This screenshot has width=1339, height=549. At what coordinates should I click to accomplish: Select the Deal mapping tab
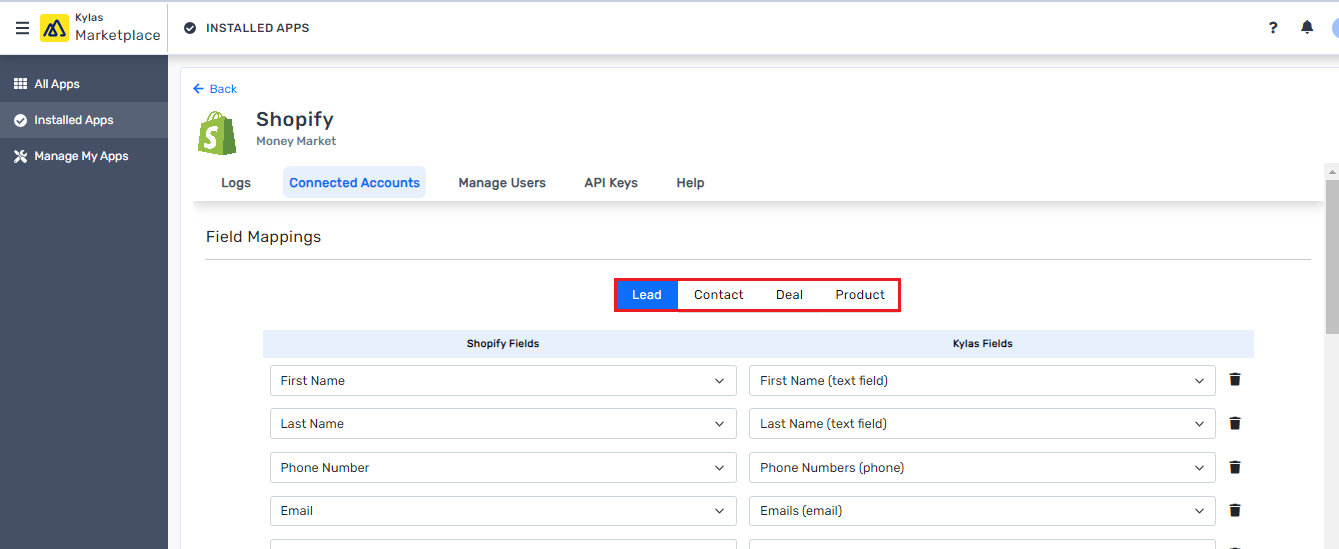[x=789, y=295]
